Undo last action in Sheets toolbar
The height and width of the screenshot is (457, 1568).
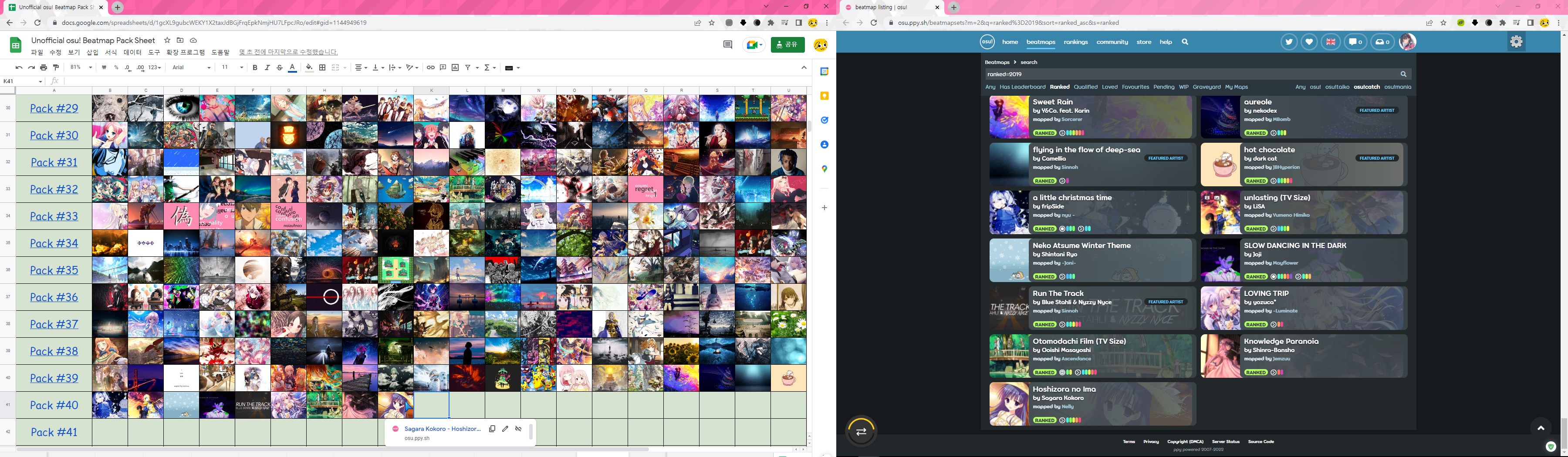pyautogui.click(x=19, y=67)
